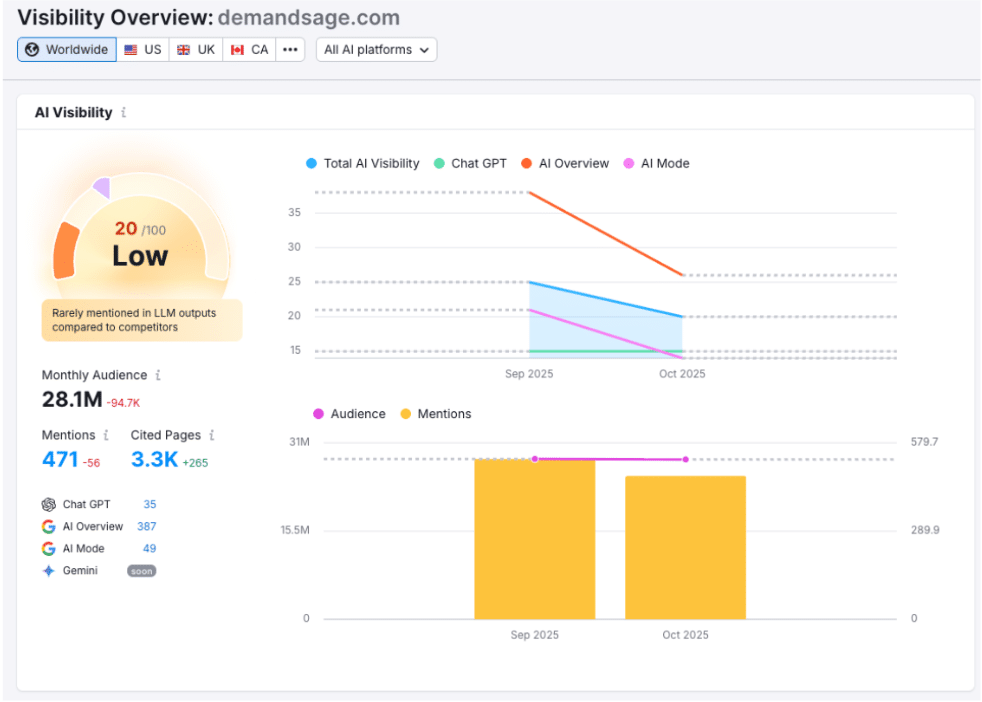This screenshot has height=702, width=982.
Task: Open the All AI platforms dropdown
Action: pos(376,49)
